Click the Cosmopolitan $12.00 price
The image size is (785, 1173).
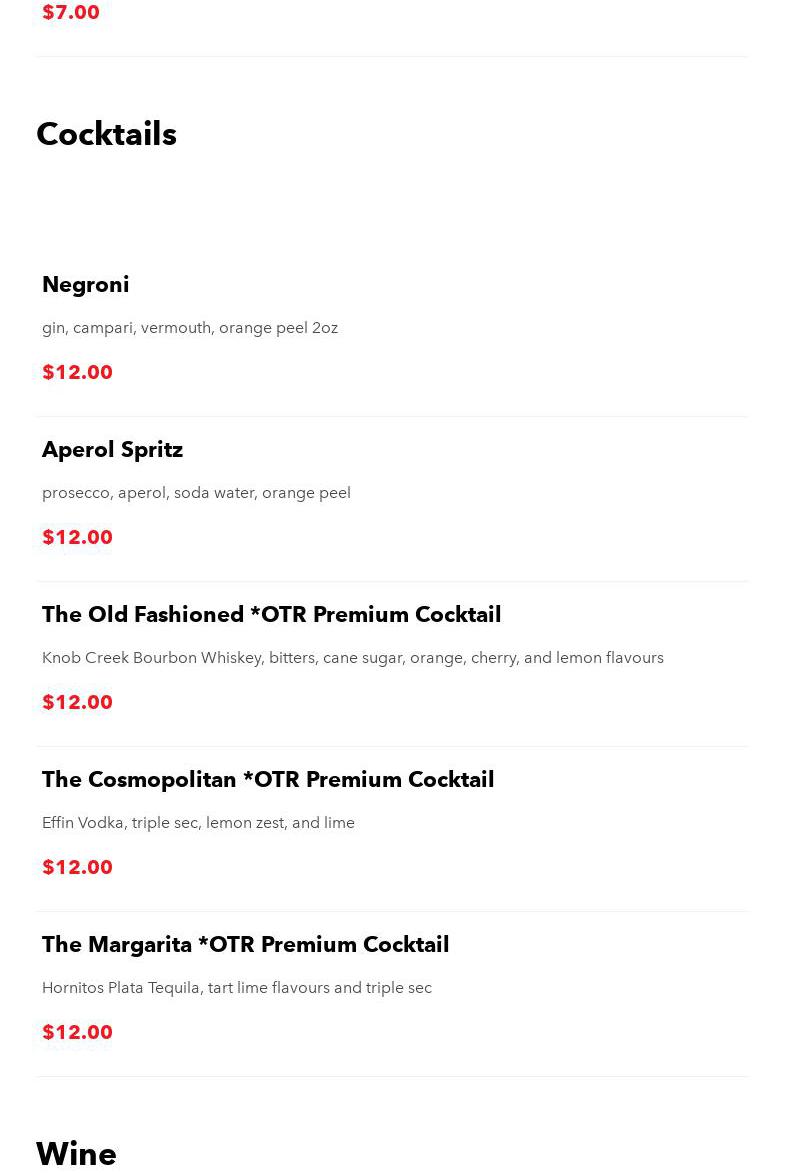coord(77,867)
